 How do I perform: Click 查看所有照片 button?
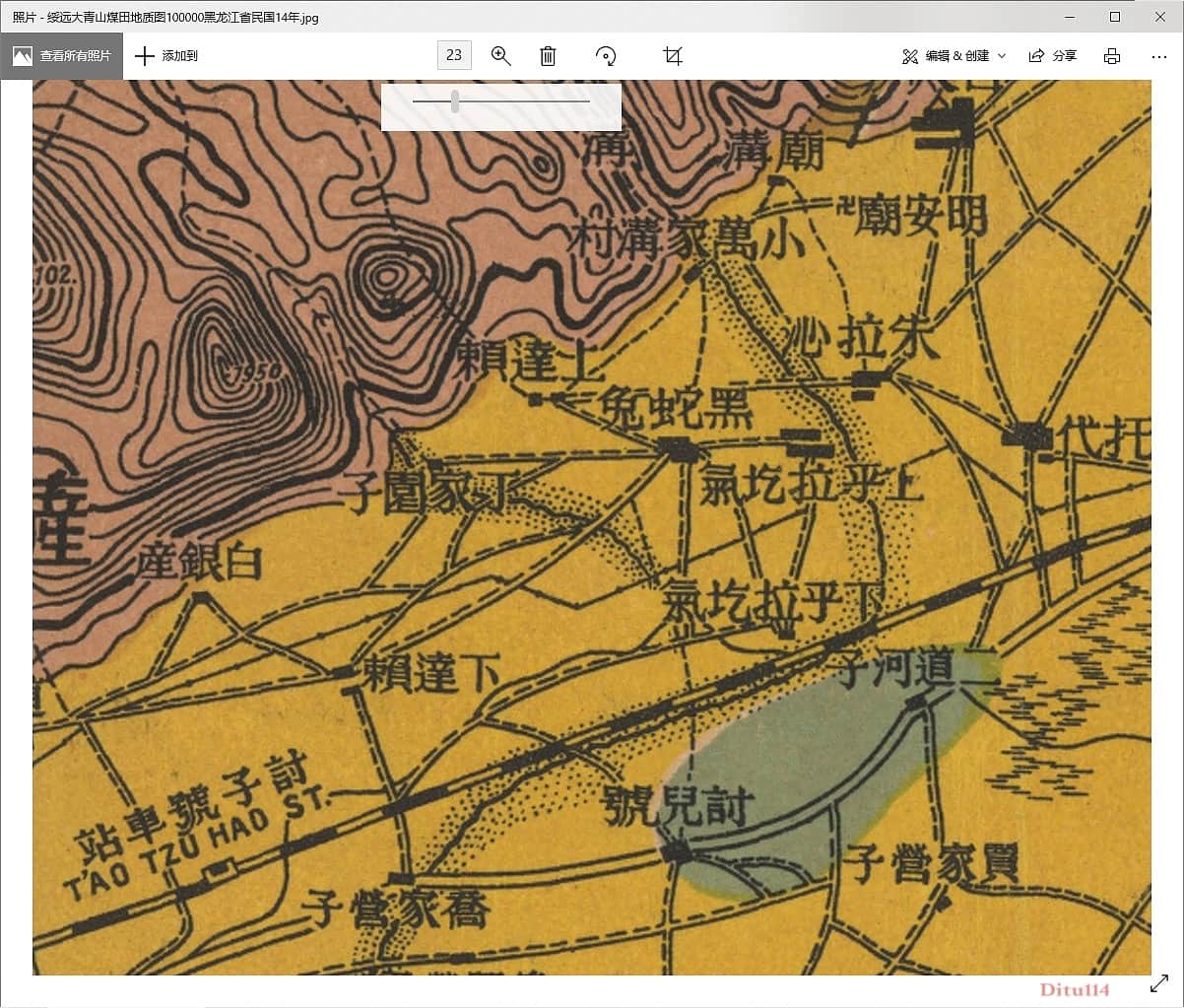click(x=62, y=56)
